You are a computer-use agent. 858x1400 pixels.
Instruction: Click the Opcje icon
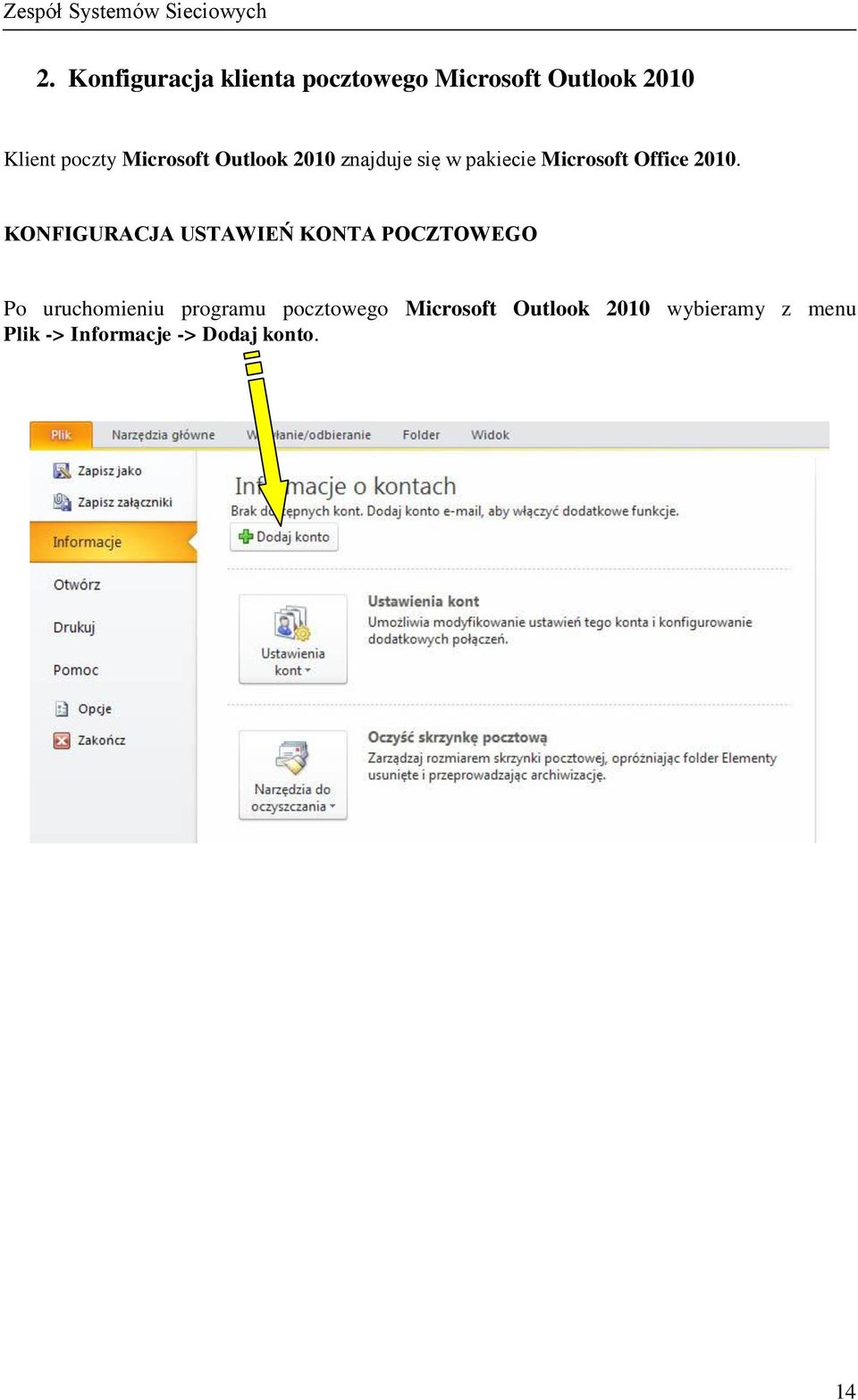coord(62,708)
